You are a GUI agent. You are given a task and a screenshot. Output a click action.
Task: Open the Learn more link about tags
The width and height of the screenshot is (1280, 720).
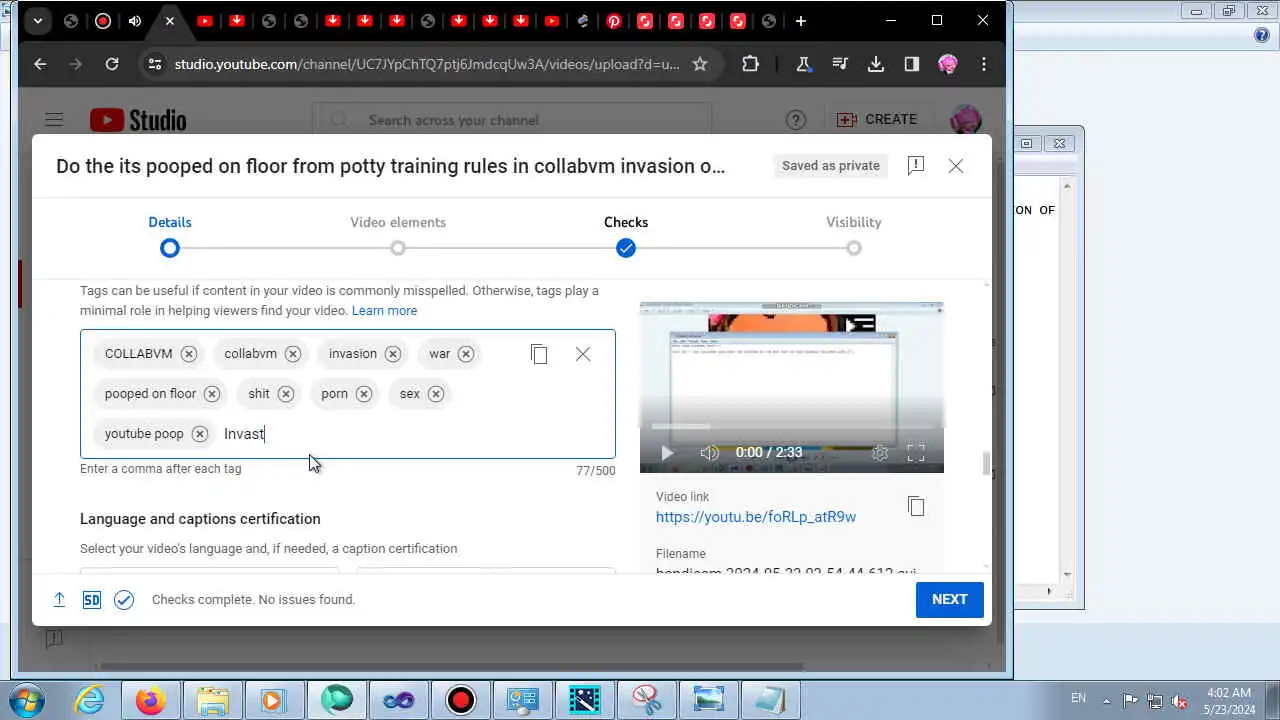tap(384, 311)
